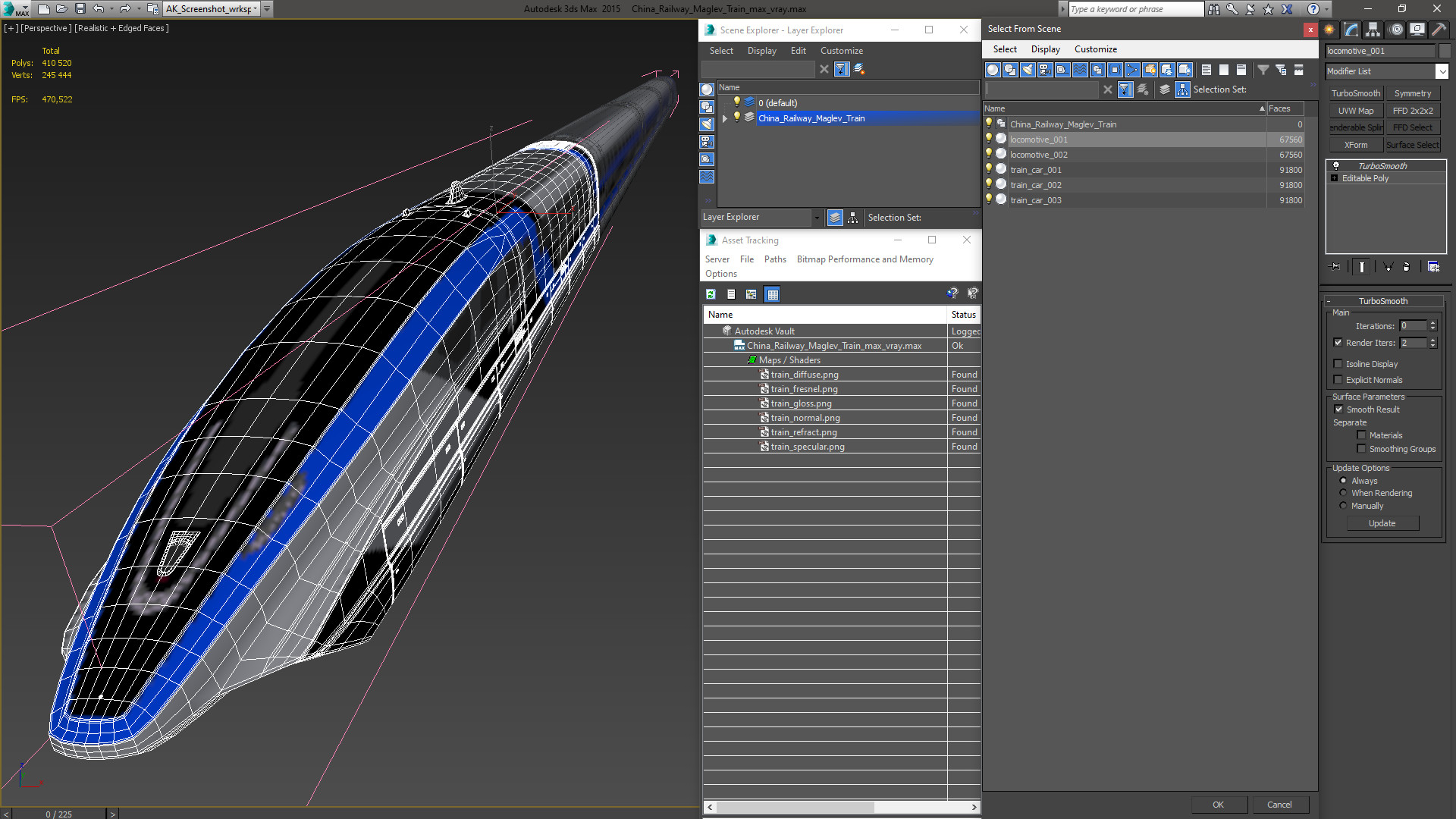
Task: Add FFD 2x2x2 modifier button
Action: pos(1412,111)
